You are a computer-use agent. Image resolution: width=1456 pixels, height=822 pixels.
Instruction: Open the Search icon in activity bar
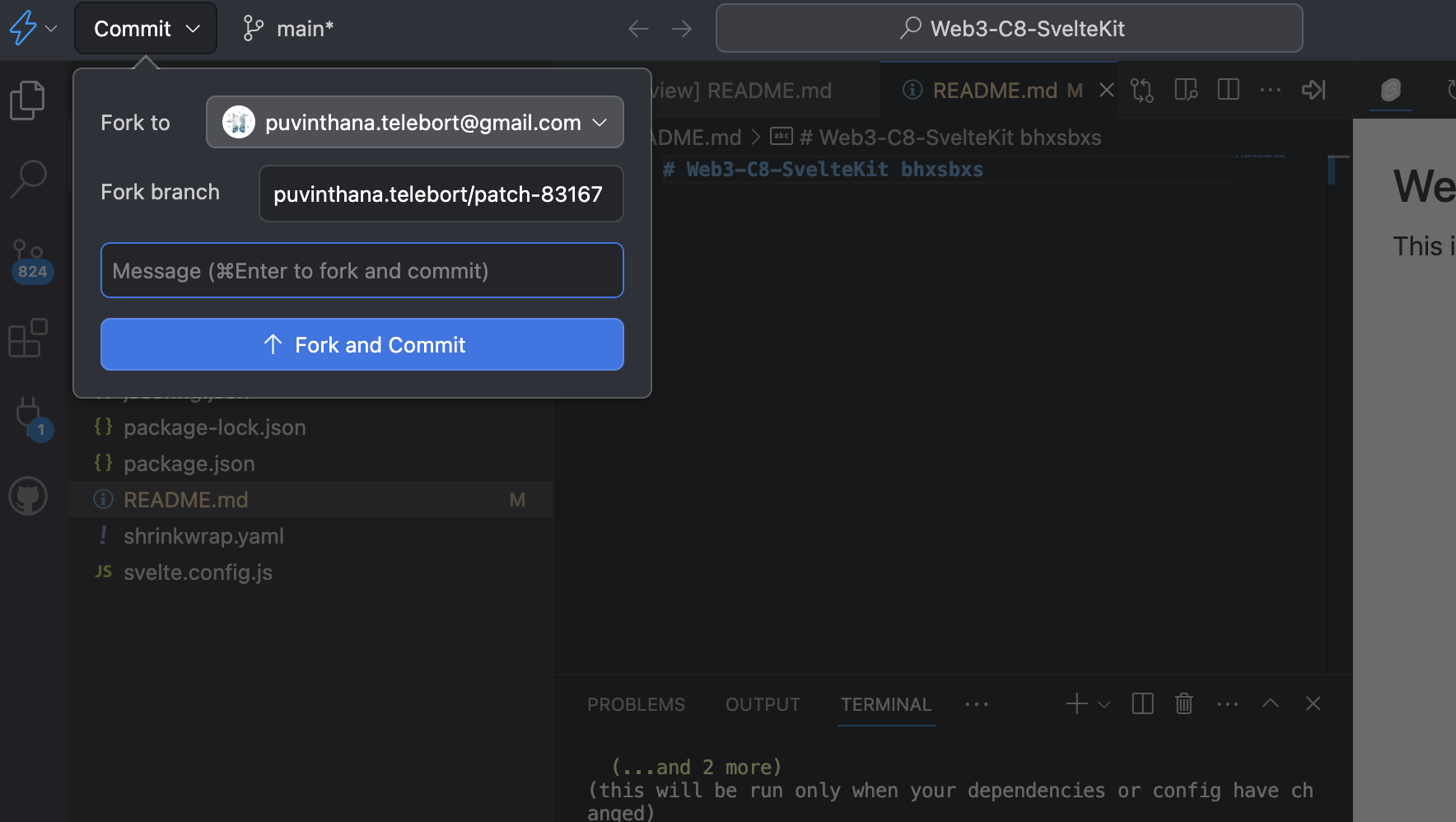pyautogui.click(x=28, y=178)
